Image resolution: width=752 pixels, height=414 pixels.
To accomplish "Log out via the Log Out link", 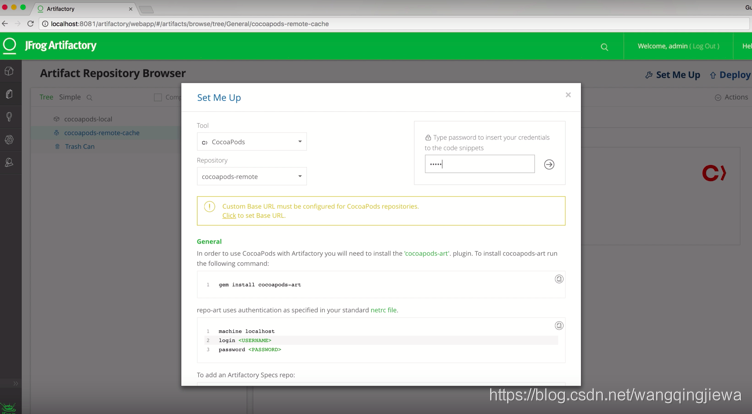I will tap(705, 46).
